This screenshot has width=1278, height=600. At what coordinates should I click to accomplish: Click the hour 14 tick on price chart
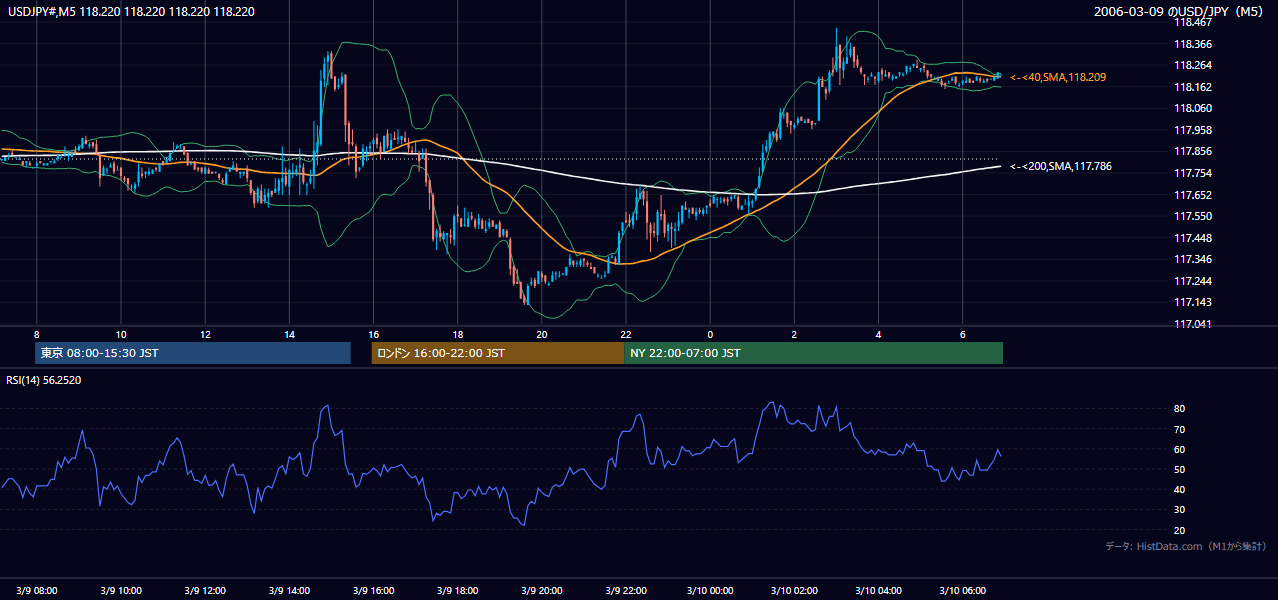289,334
